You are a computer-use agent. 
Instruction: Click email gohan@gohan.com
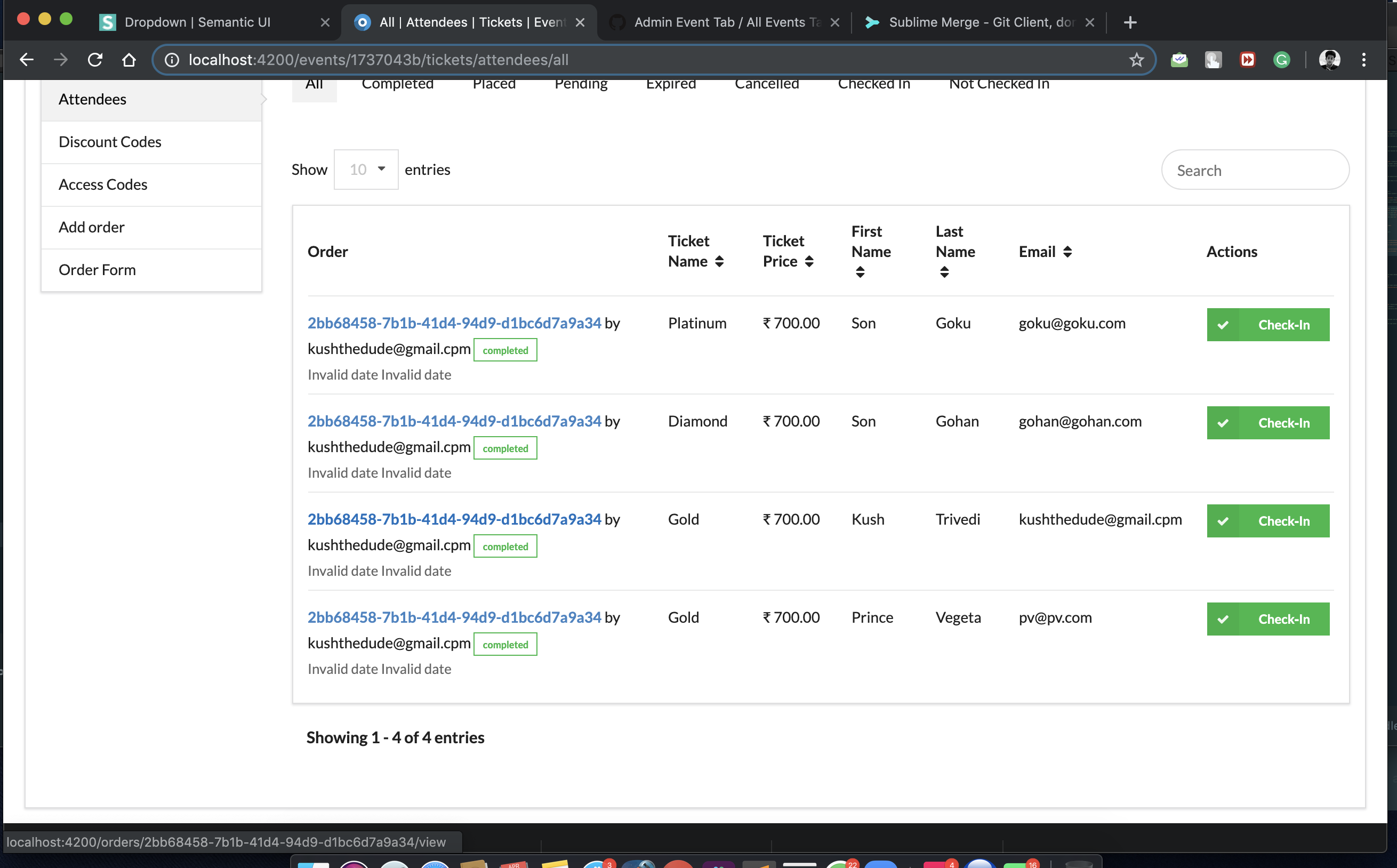[x=1080, y=421]
